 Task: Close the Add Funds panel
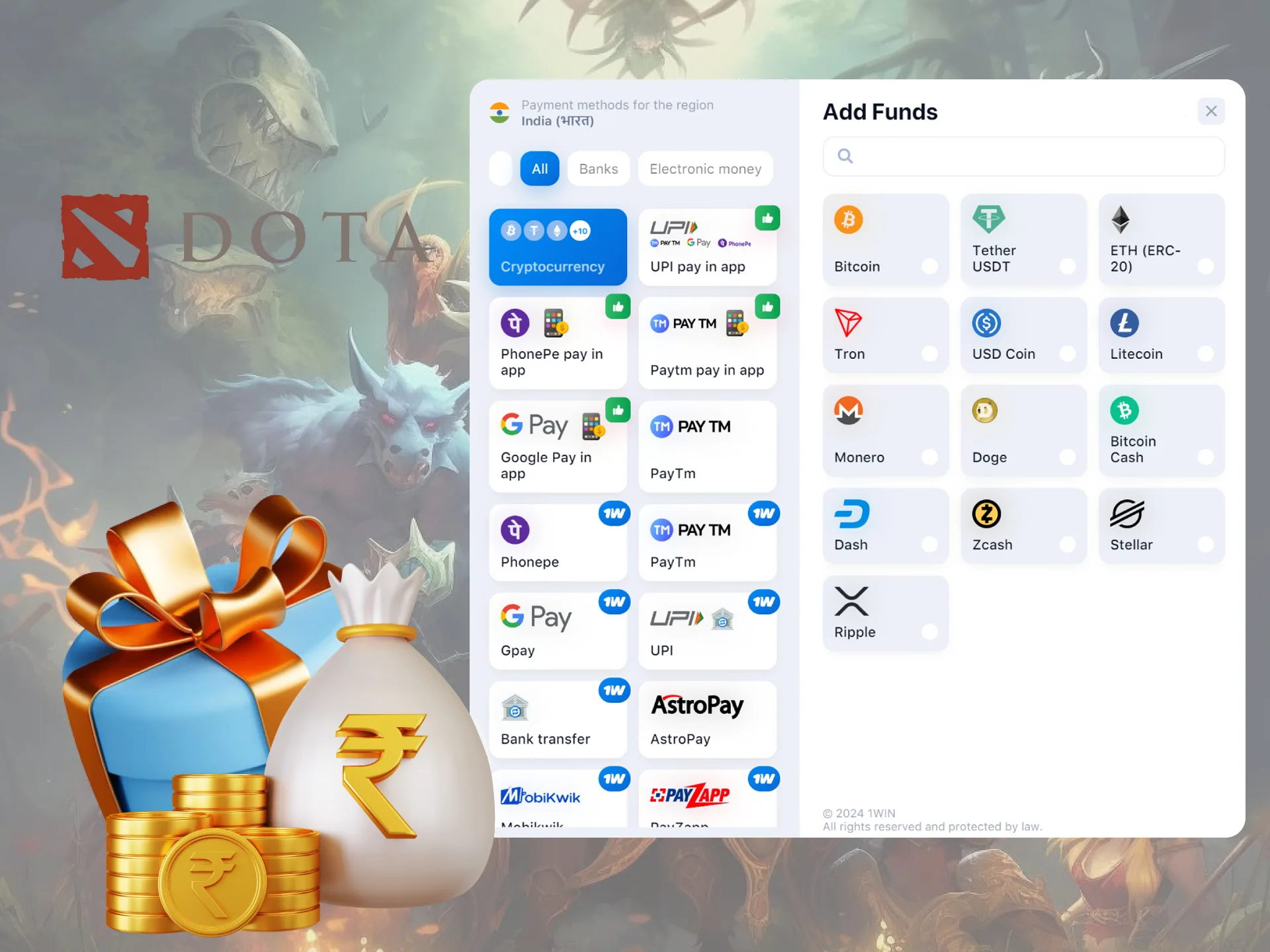click(1211, 111)
